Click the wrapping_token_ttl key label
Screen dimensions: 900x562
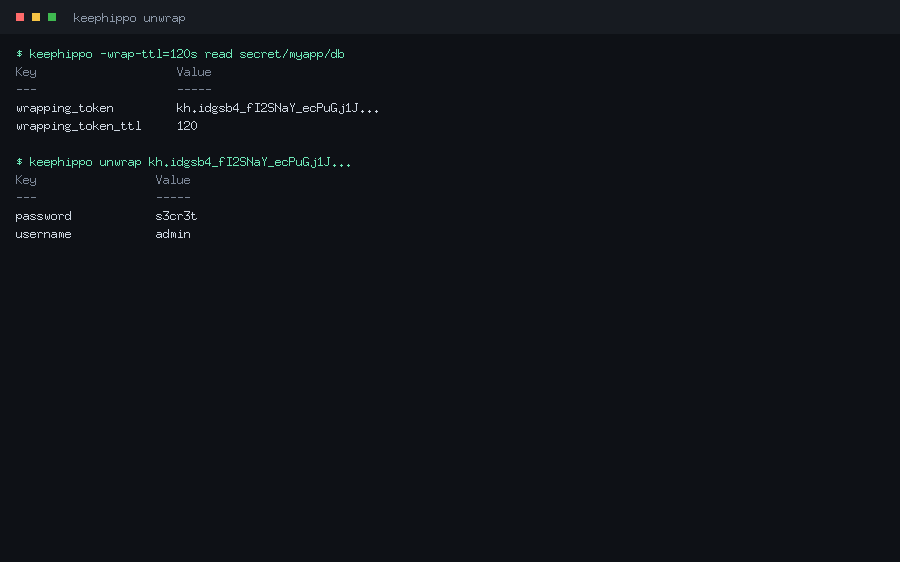[79, 126]
